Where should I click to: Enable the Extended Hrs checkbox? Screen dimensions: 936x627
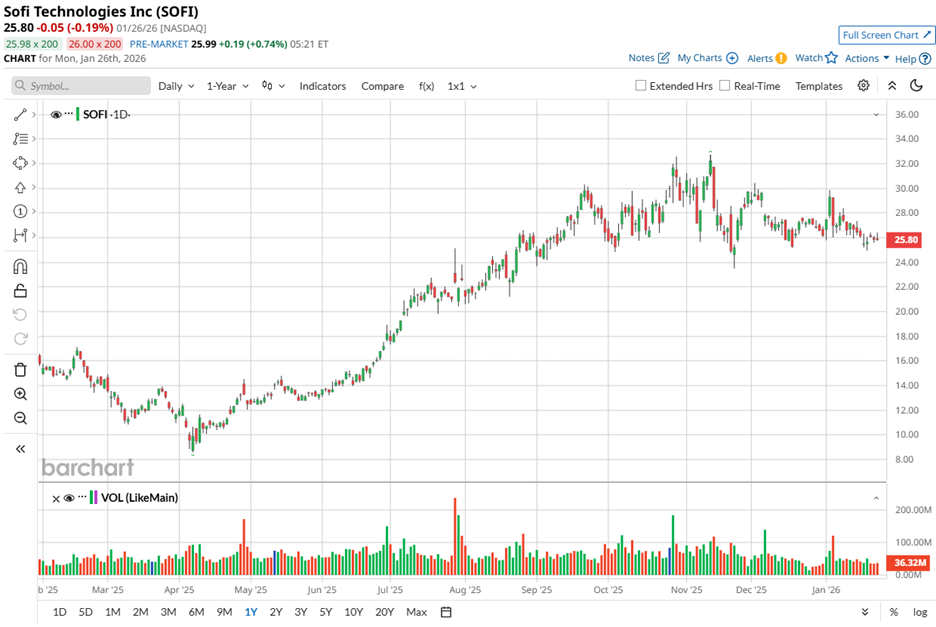(641, 85)
